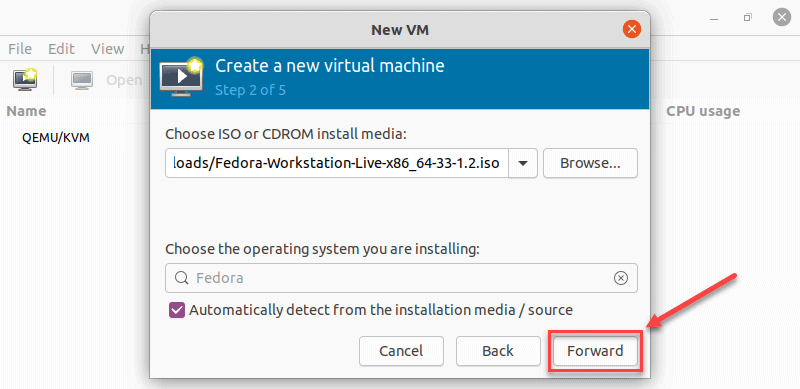800x389 pixels.
Task: Minimize the Virtual Machine Manager window
Action: click(x=713, y=18)
